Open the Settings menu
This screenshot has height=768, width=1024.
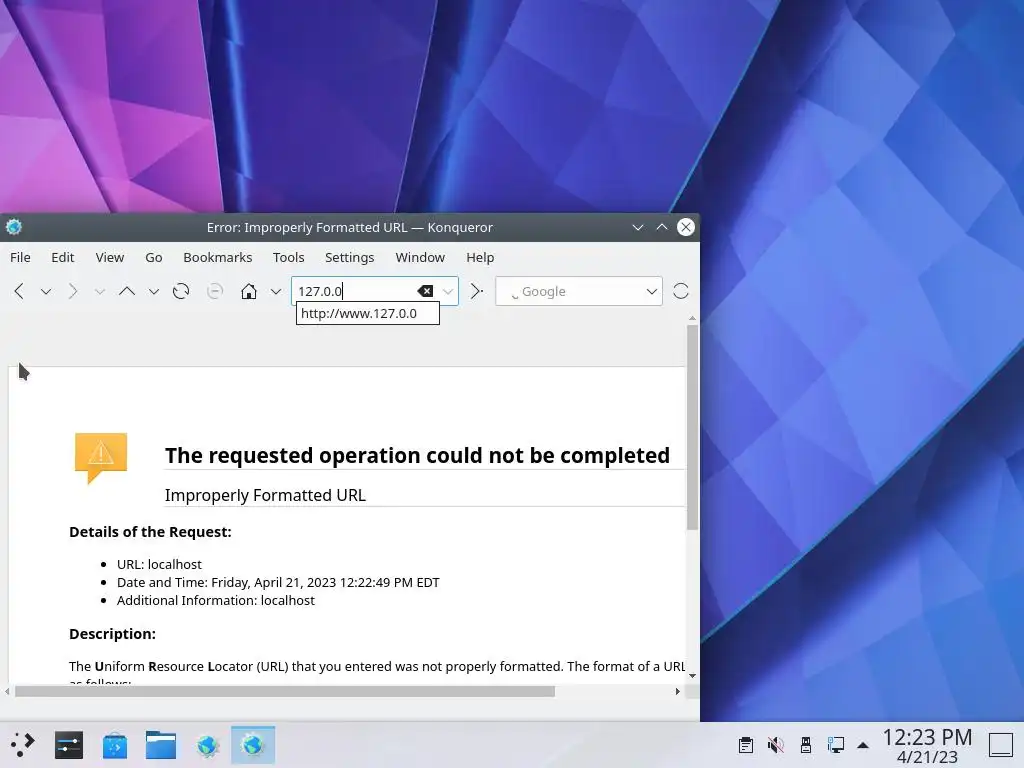tap(349, 257)
